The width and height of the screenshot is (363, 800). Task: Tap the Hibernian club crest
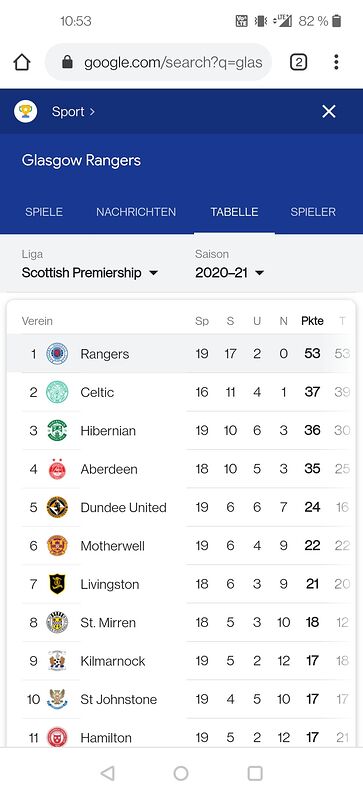(x=57, y=430)
